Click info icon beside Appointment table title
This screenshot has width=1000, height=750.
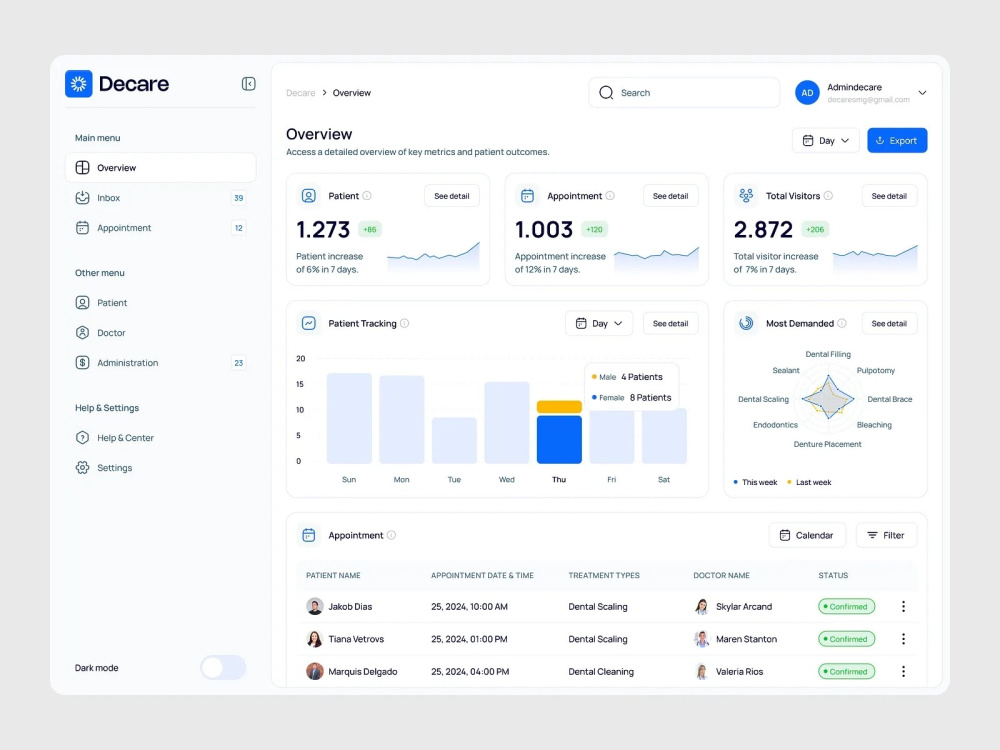pyautogui.click(x=391, y=535)
